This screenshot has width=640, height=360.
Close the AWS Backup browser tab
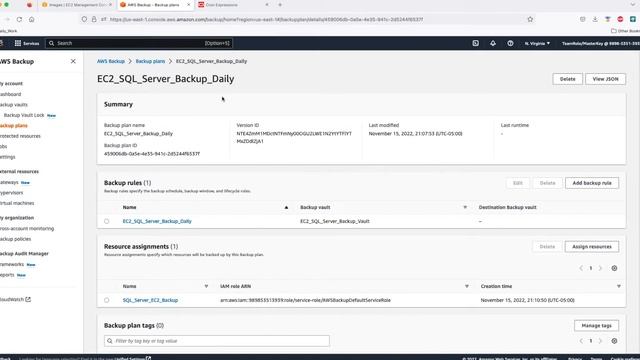[189, 5]
